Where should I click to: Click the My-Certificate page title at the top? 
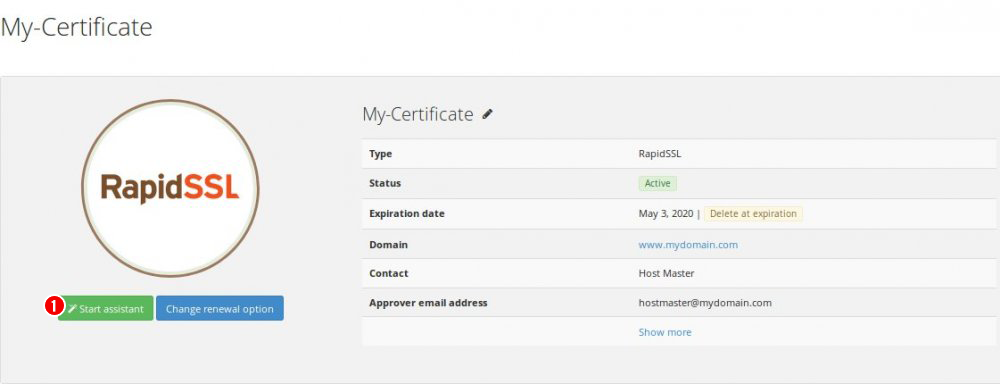pyautogui.click(x=77, y=28)
